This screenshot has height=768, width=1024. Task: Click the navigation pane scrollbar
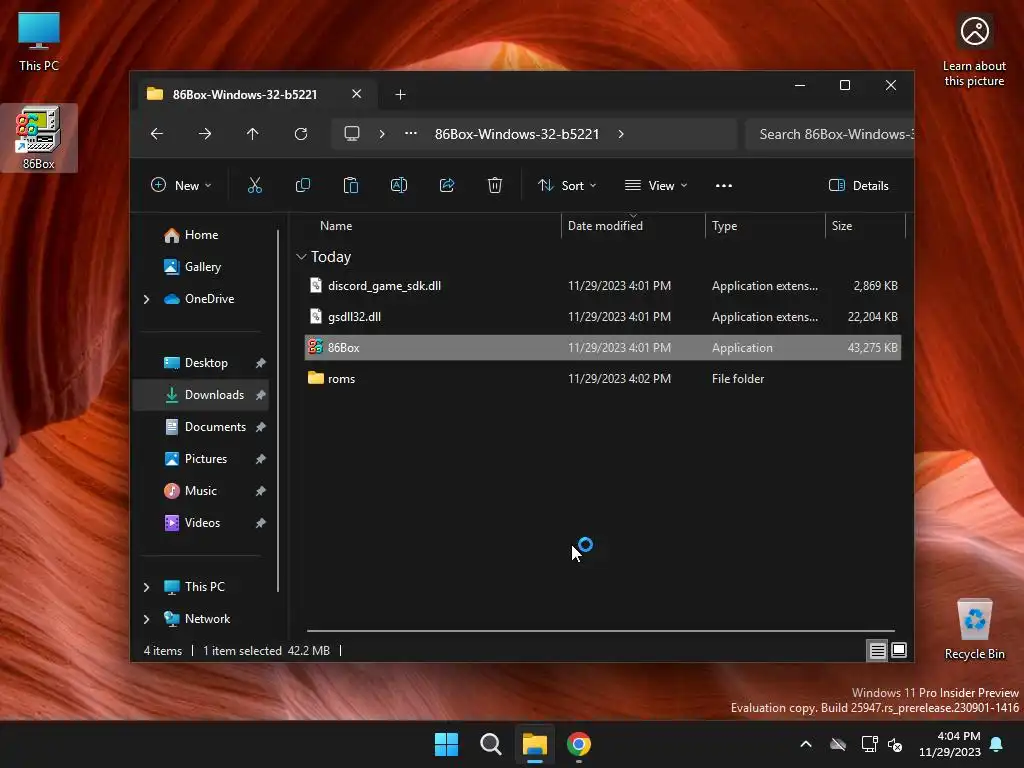pos(278,411)
